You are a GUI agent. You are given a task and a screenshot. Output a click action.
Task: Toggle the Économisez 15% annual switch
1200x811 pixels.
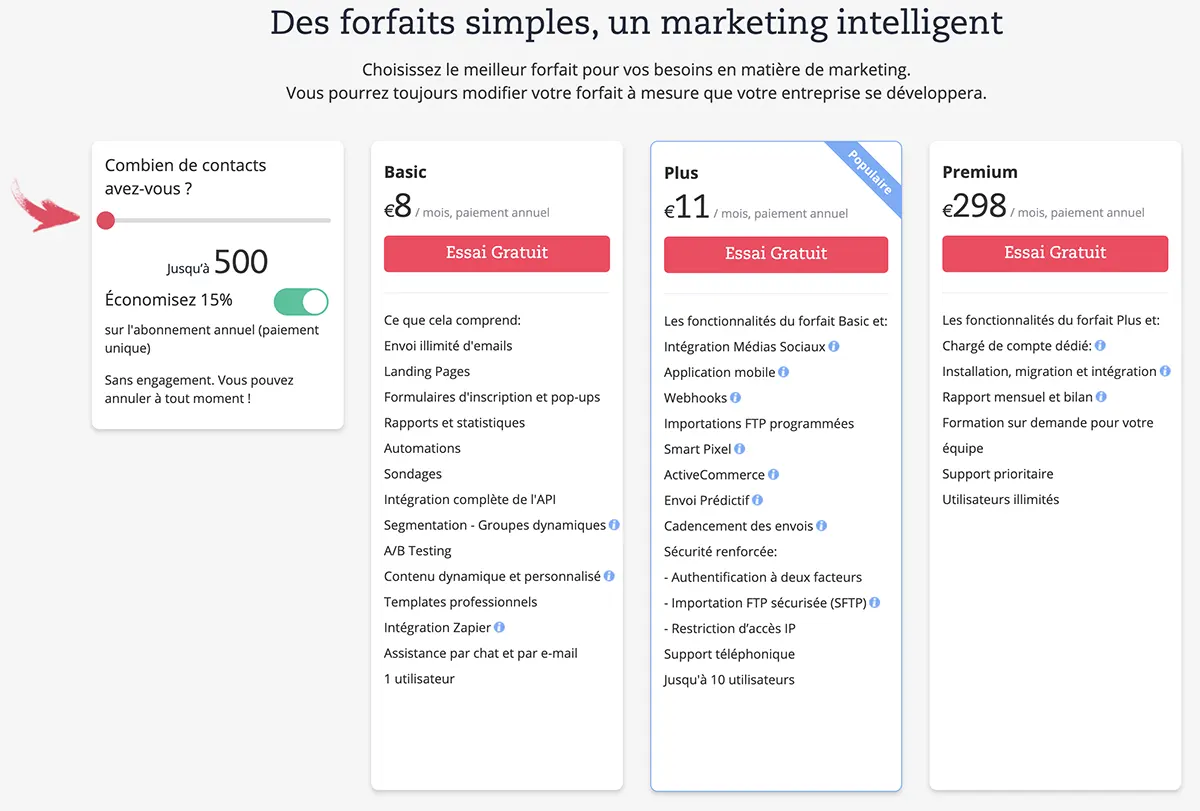301,301
